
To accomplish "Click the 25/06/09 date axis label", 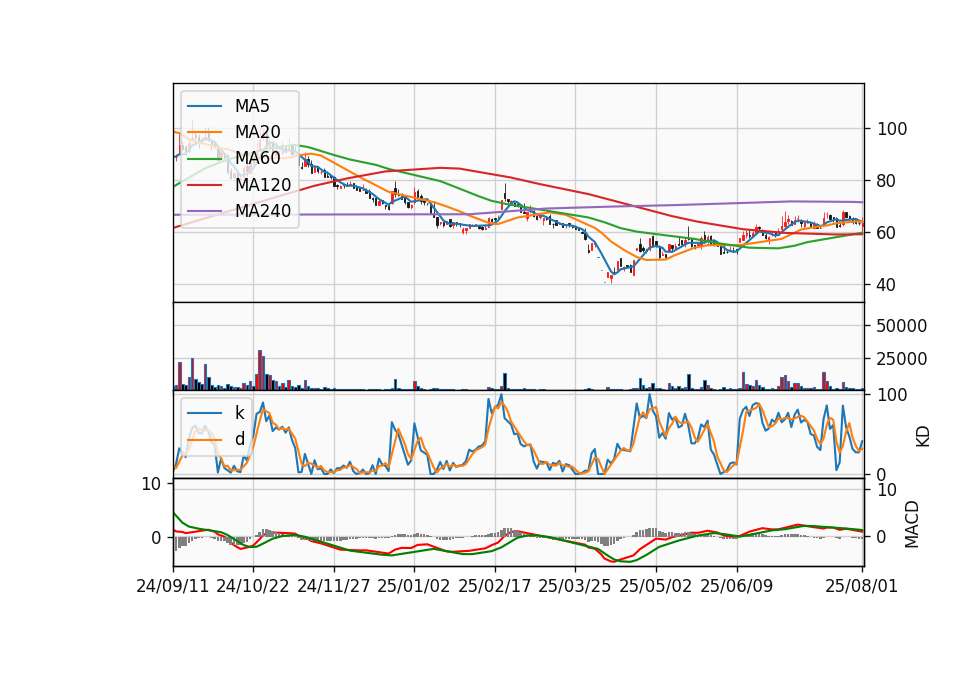I will [737, 586].
